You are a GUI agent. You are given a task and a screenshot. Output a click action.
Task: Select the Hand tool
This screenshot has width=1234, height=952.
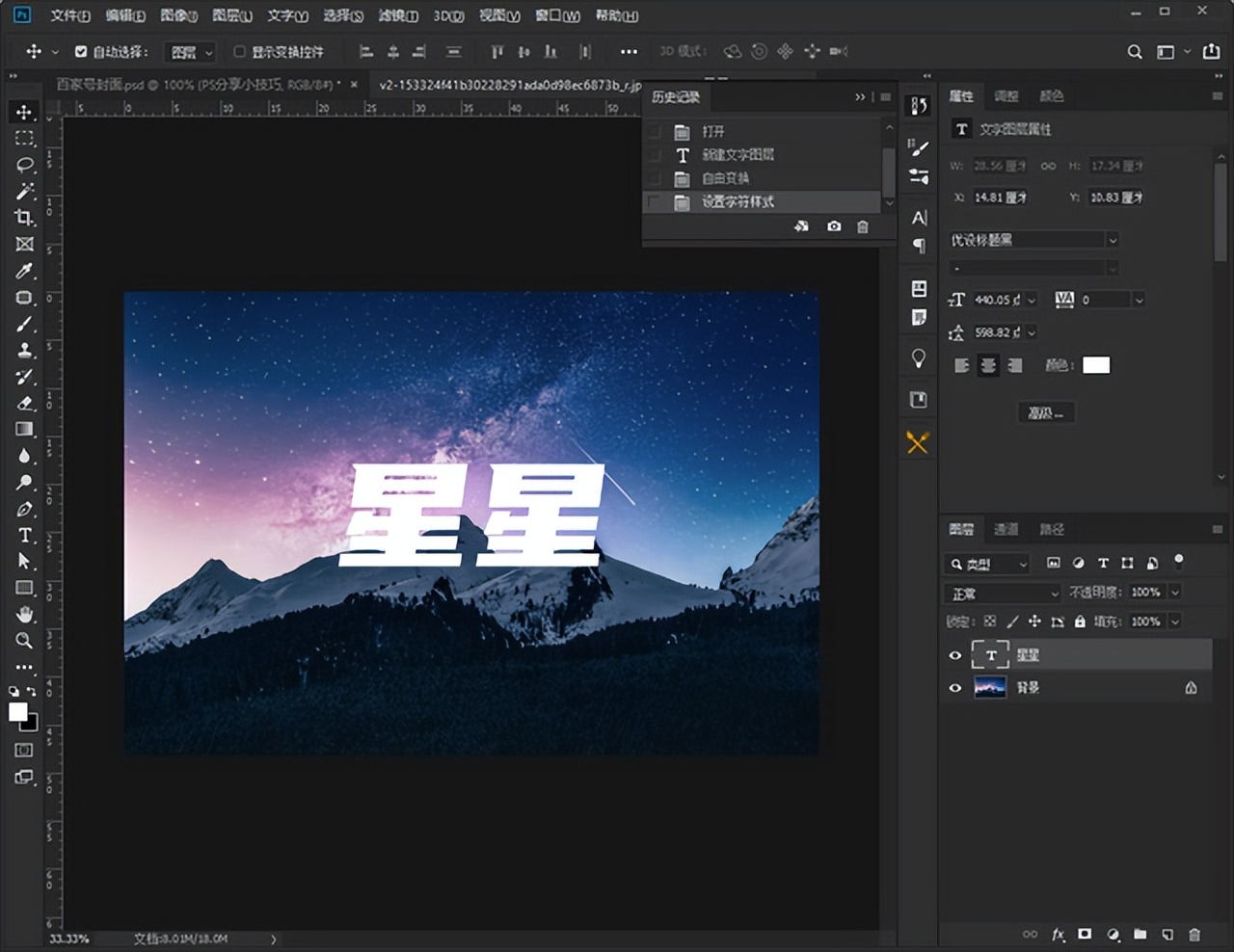click(25, 615)
